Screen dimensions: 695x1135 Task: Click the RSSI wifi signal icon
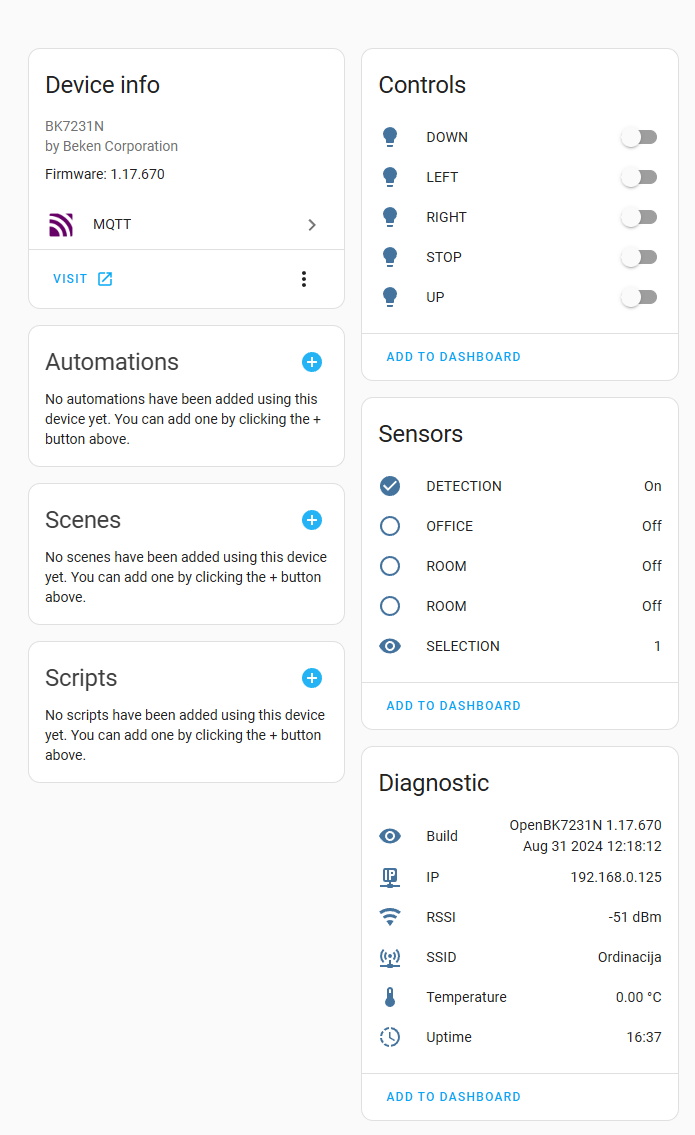click(x=390, y=917)
